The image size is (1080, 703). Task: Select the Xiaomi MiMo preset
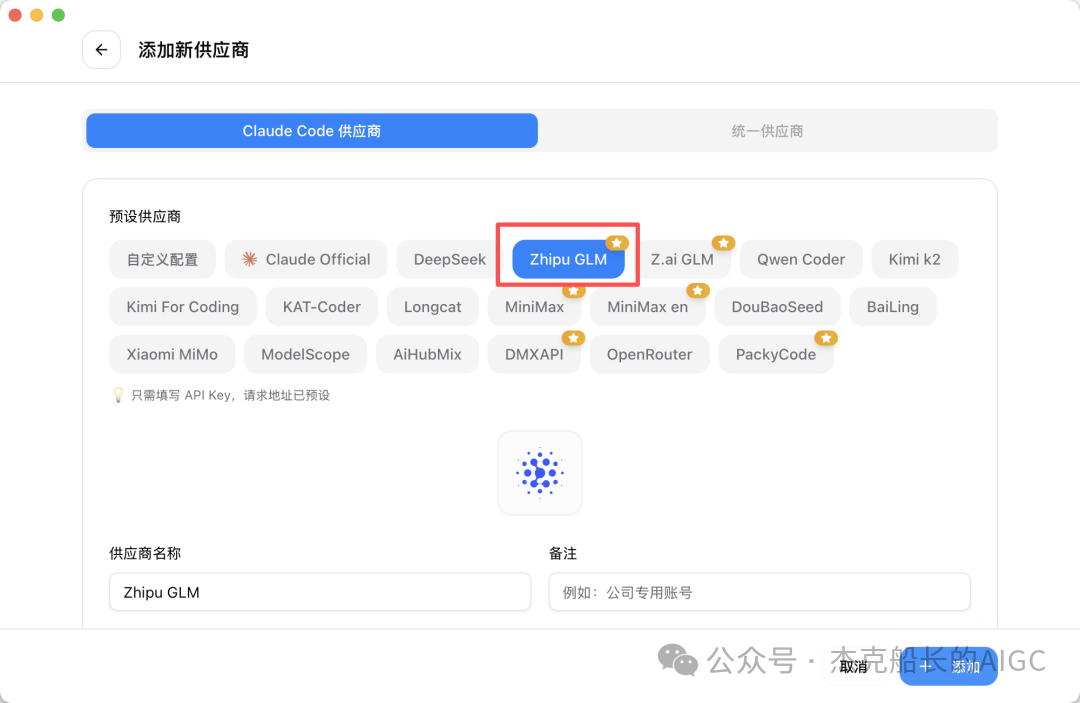click(x=172, y=355)
